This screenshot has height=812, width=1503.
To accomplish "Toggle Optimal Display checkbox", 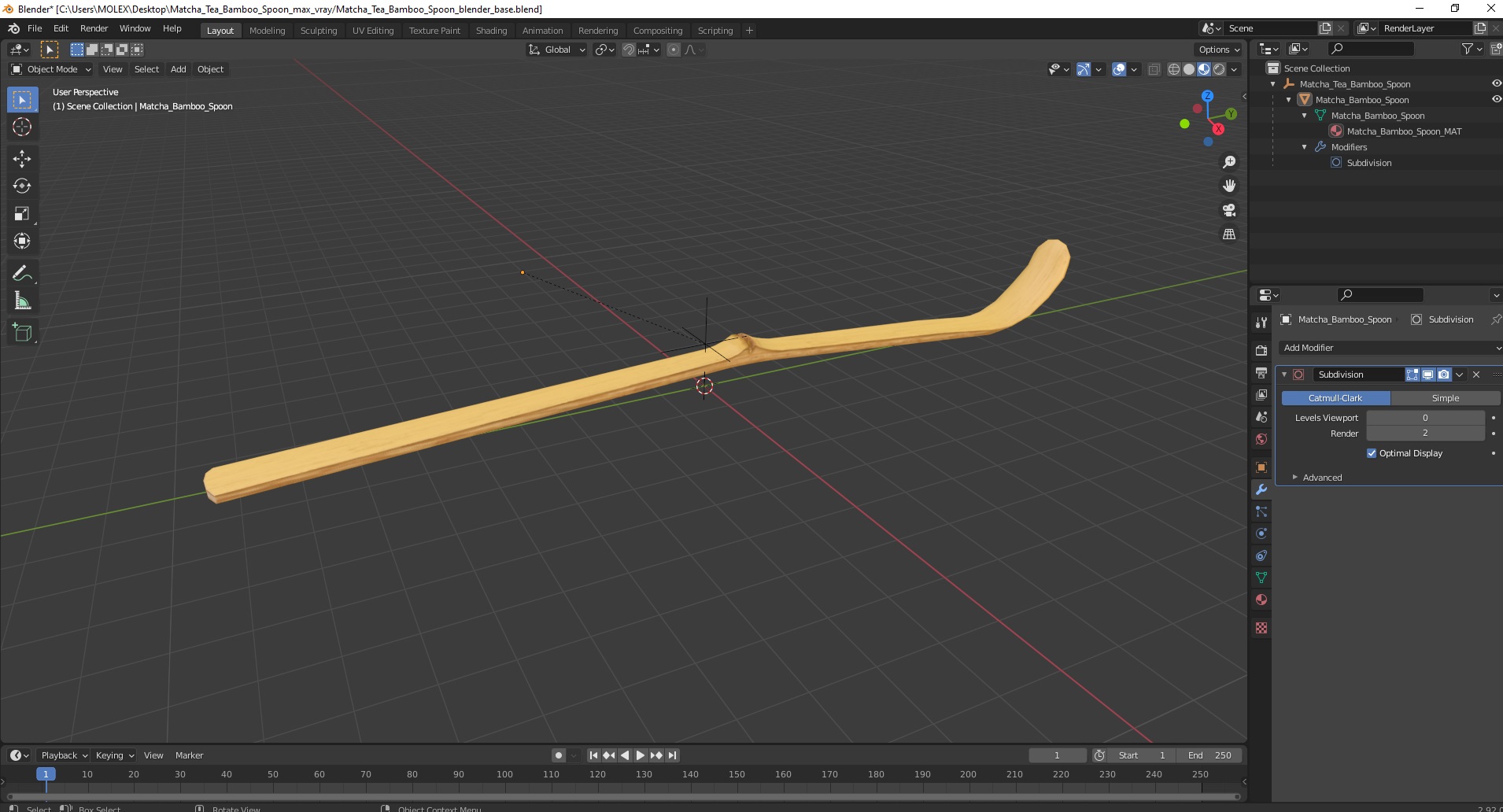I will click(1372, 453).
